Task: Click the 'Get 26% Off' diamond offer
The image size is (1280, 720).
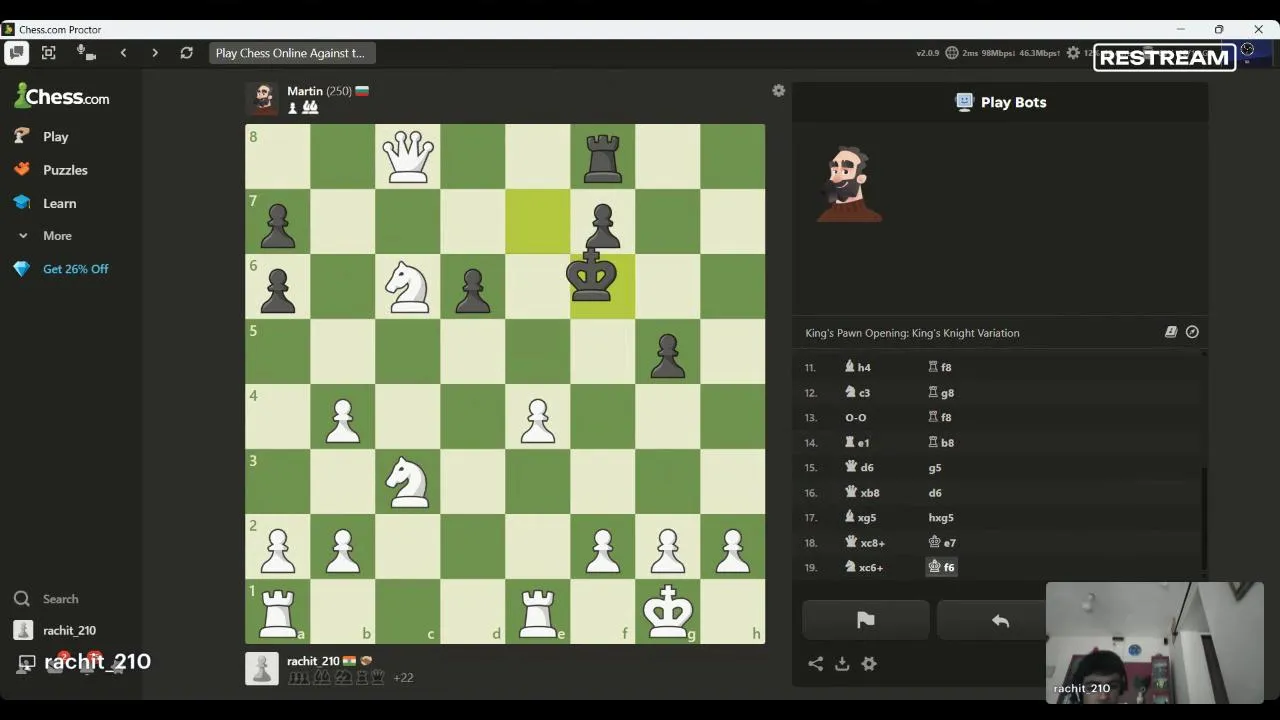Action: (61, 269)
